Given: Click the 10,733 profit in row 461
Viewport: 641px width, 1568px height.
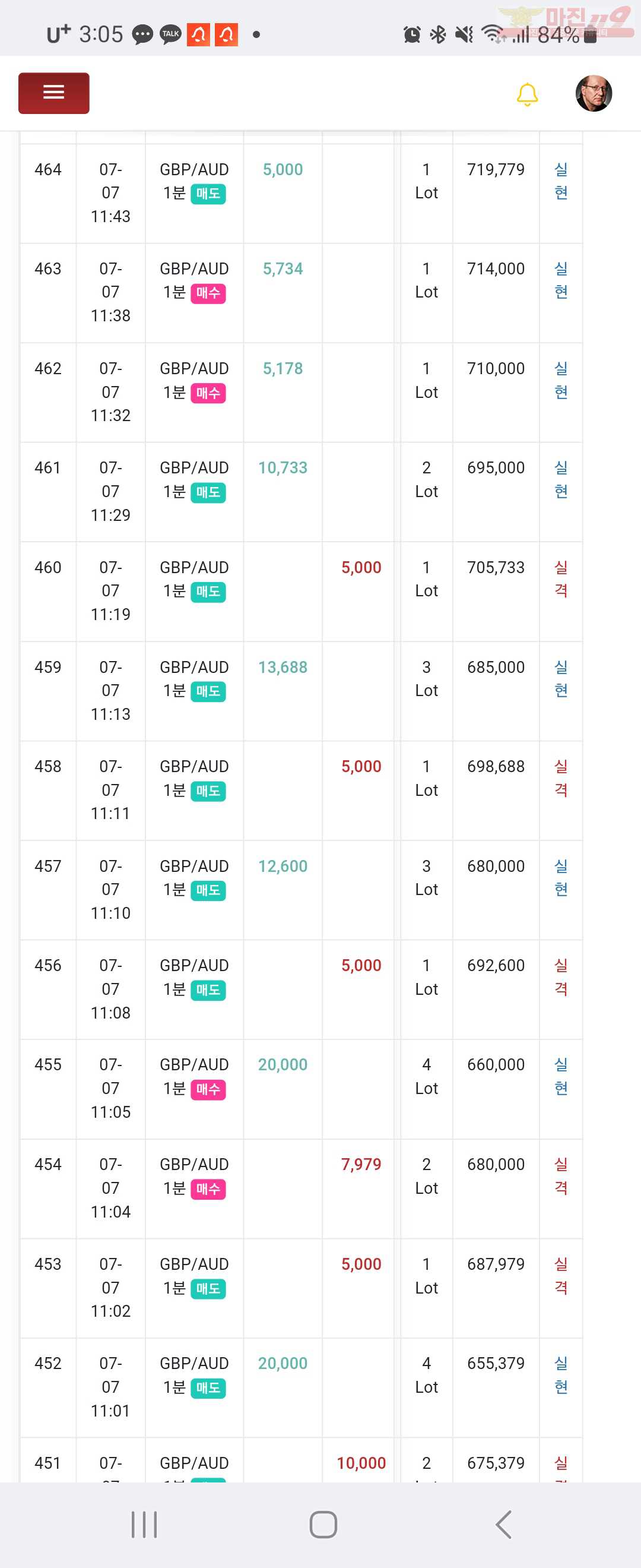Looking at the screenshot, I should point(282,467).
